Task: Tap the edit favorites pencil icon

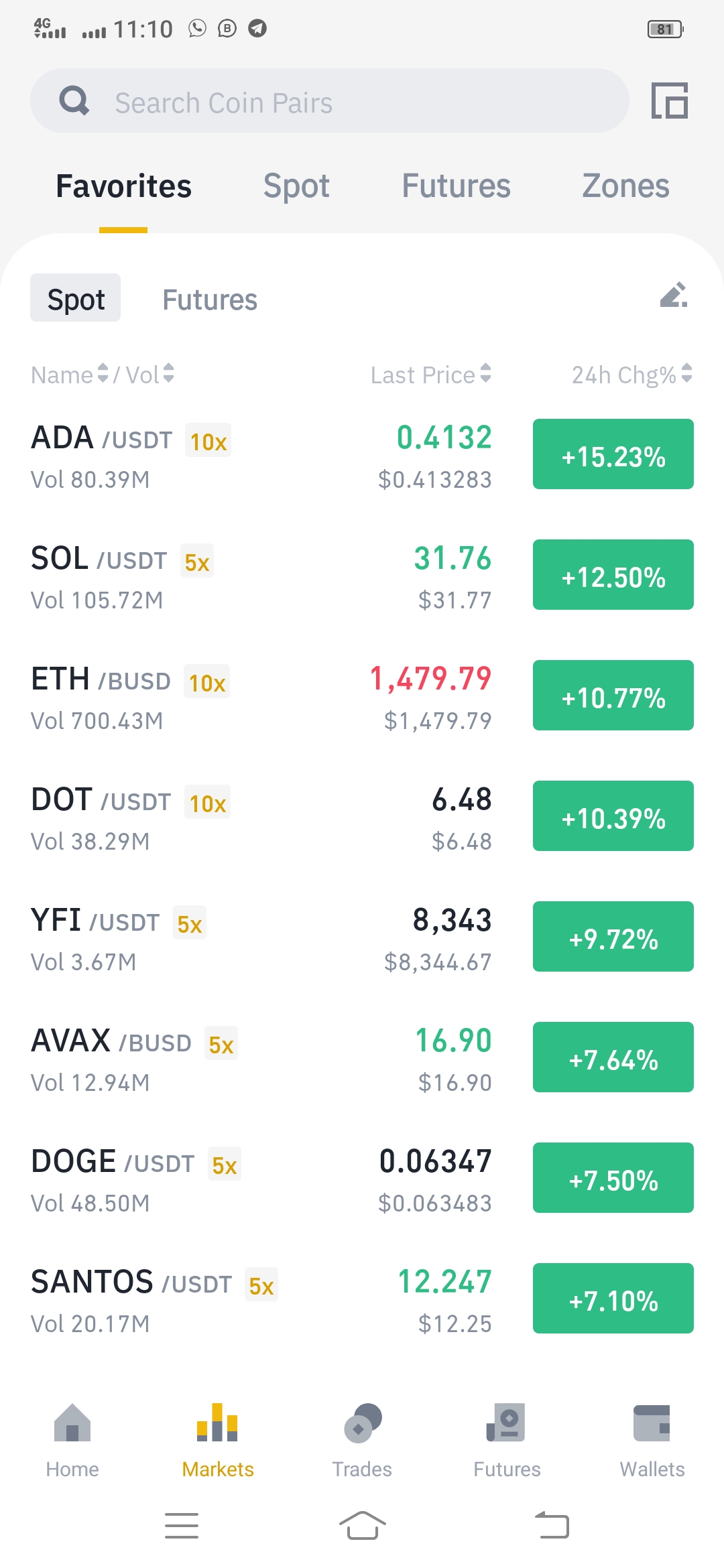Action: [x=674, y=295]
